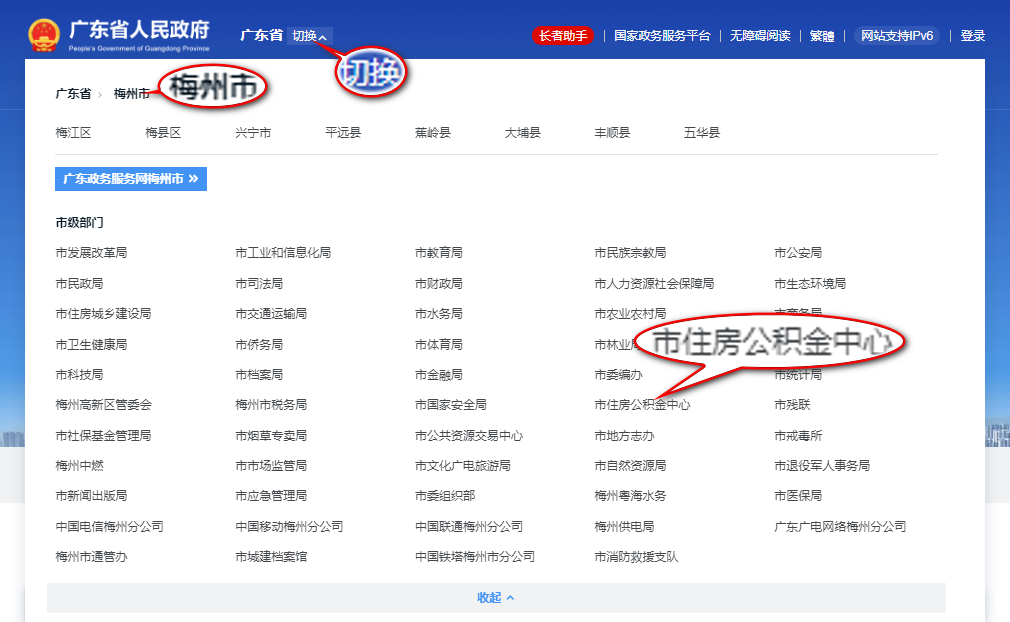Open 市农业农村局 link
1010x622 pixels.
coord(630,314)
